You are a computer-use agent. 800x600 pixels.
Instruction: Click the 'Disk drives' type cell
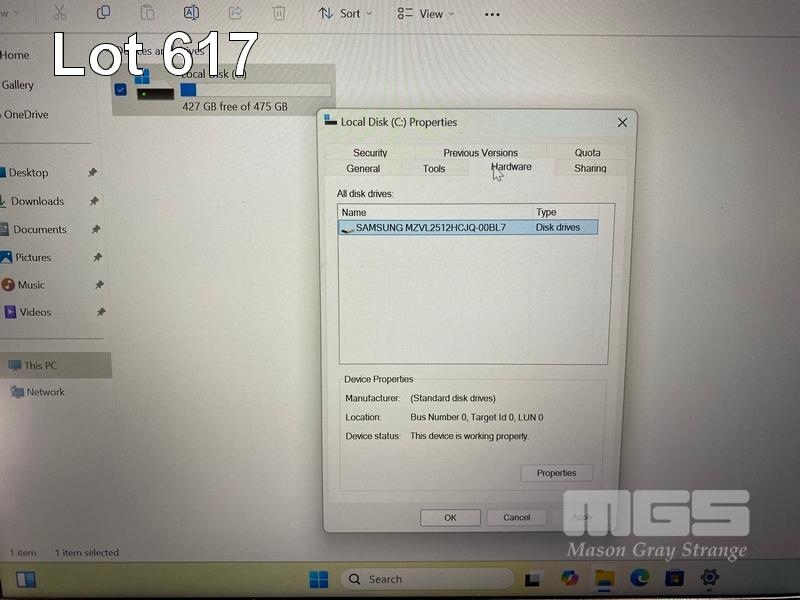[x=558, y=228]
